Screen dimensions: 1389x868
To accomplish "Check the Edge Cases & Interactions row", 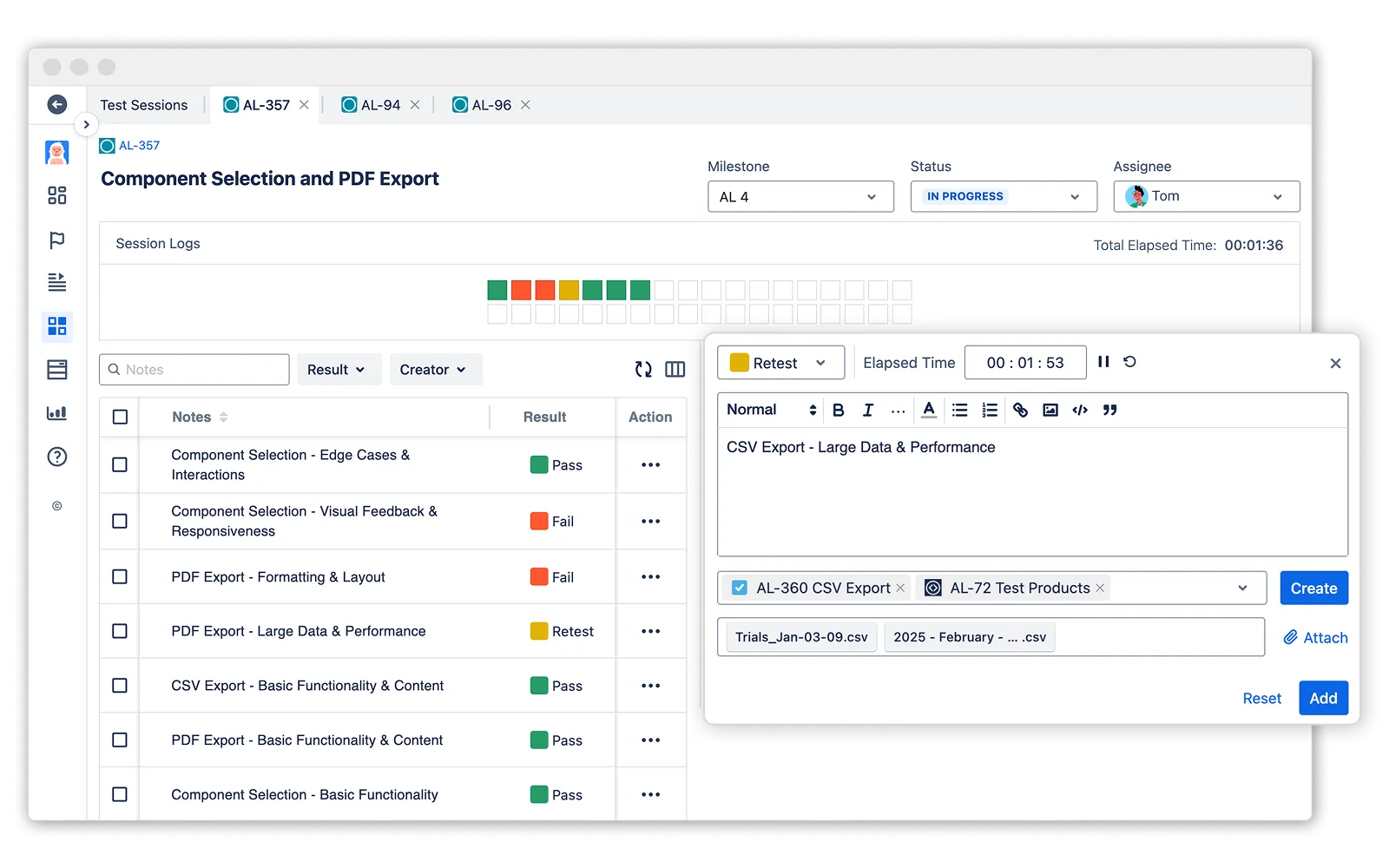I will (x=120, y=464).
